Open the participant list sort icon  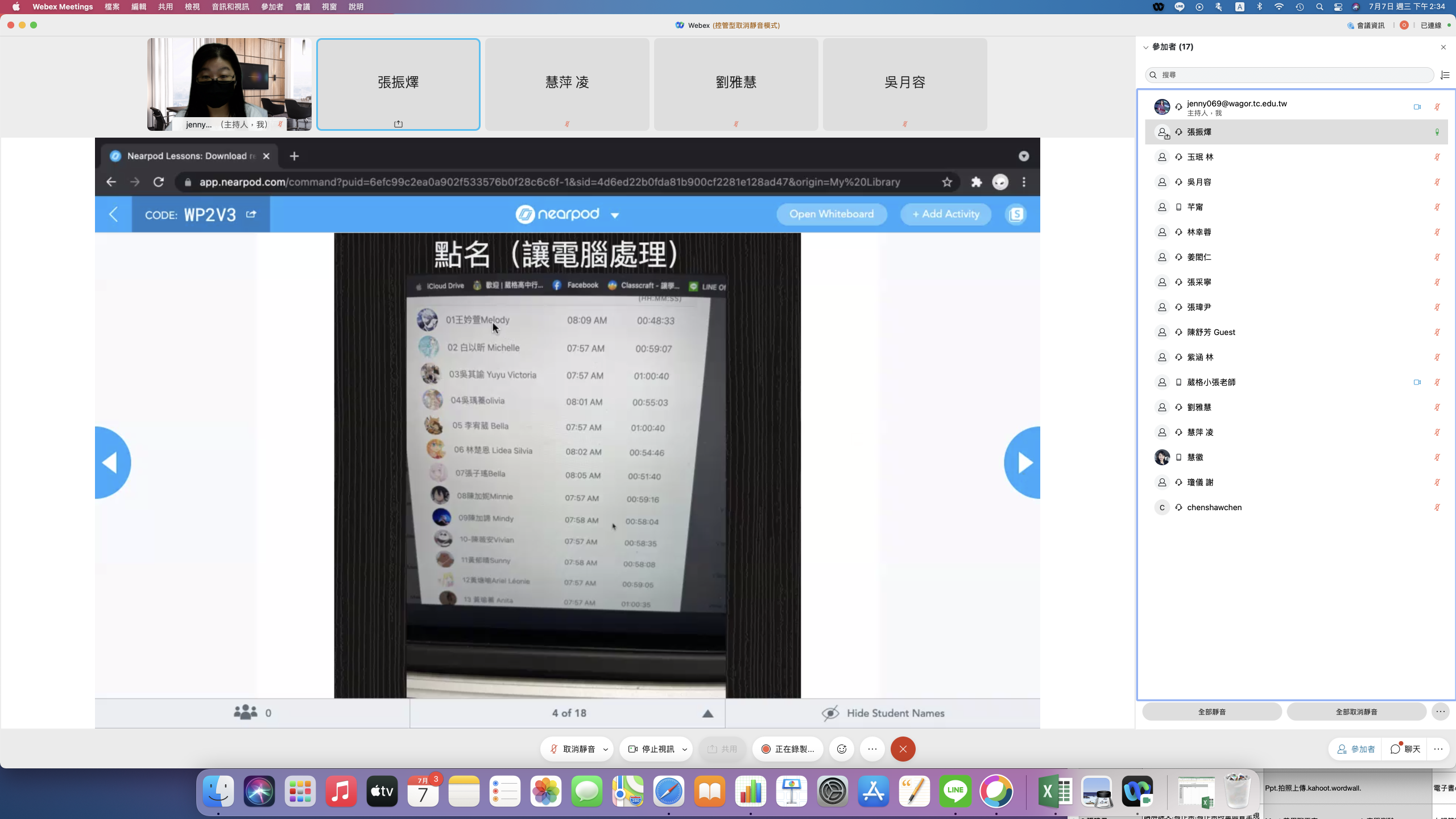pos(1445,75)
